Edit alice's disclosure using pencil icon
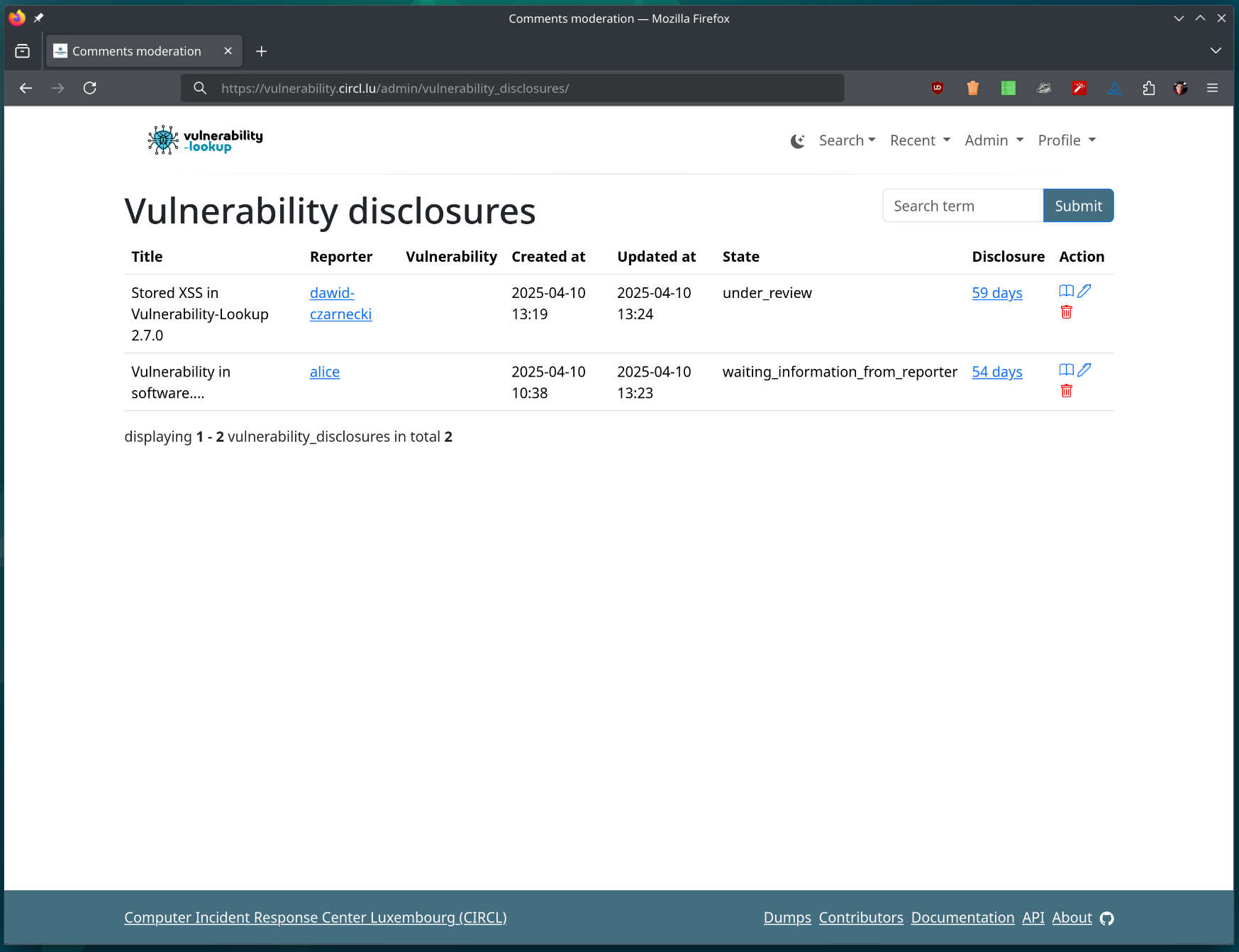Viewport: 1239px width, 952px height. click(1084, 370)
